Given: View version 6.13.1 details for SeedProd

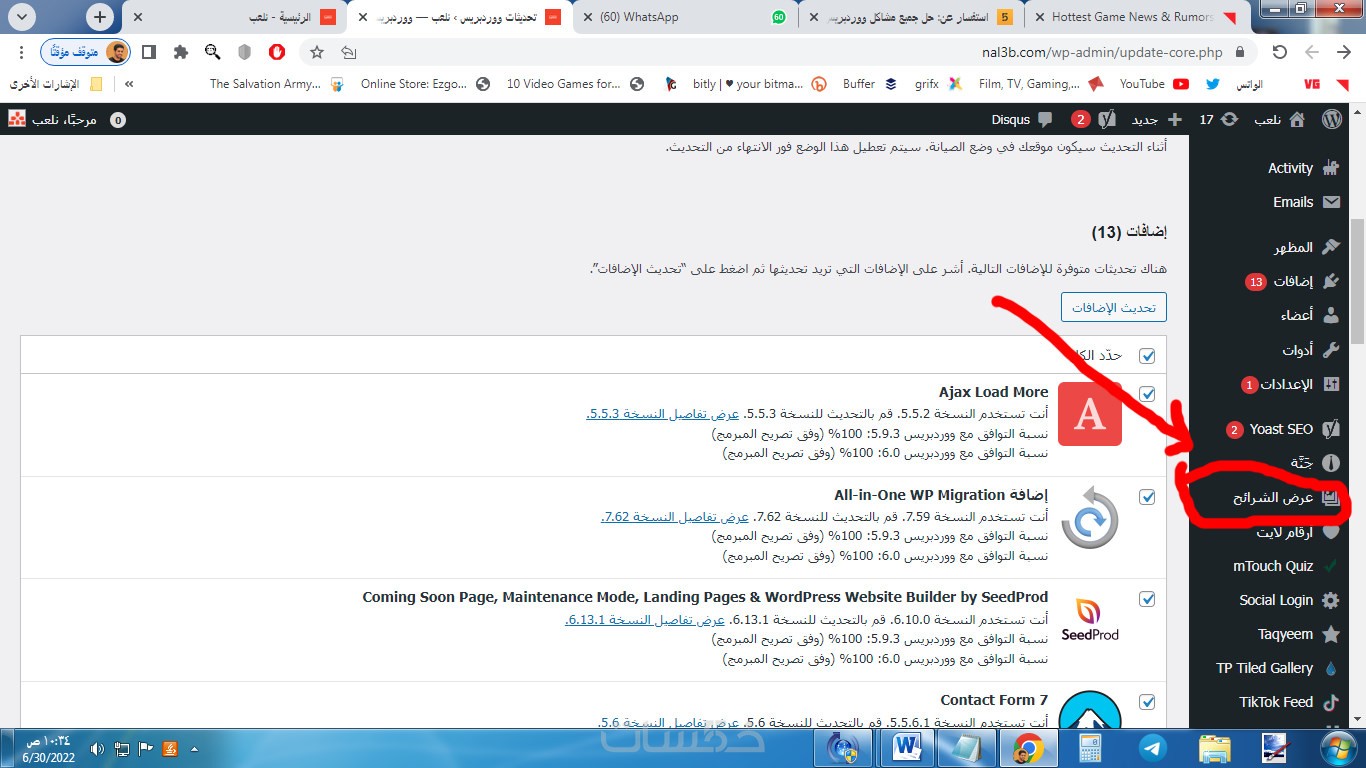Looking at the screenshot, I should tap(644, 620).
